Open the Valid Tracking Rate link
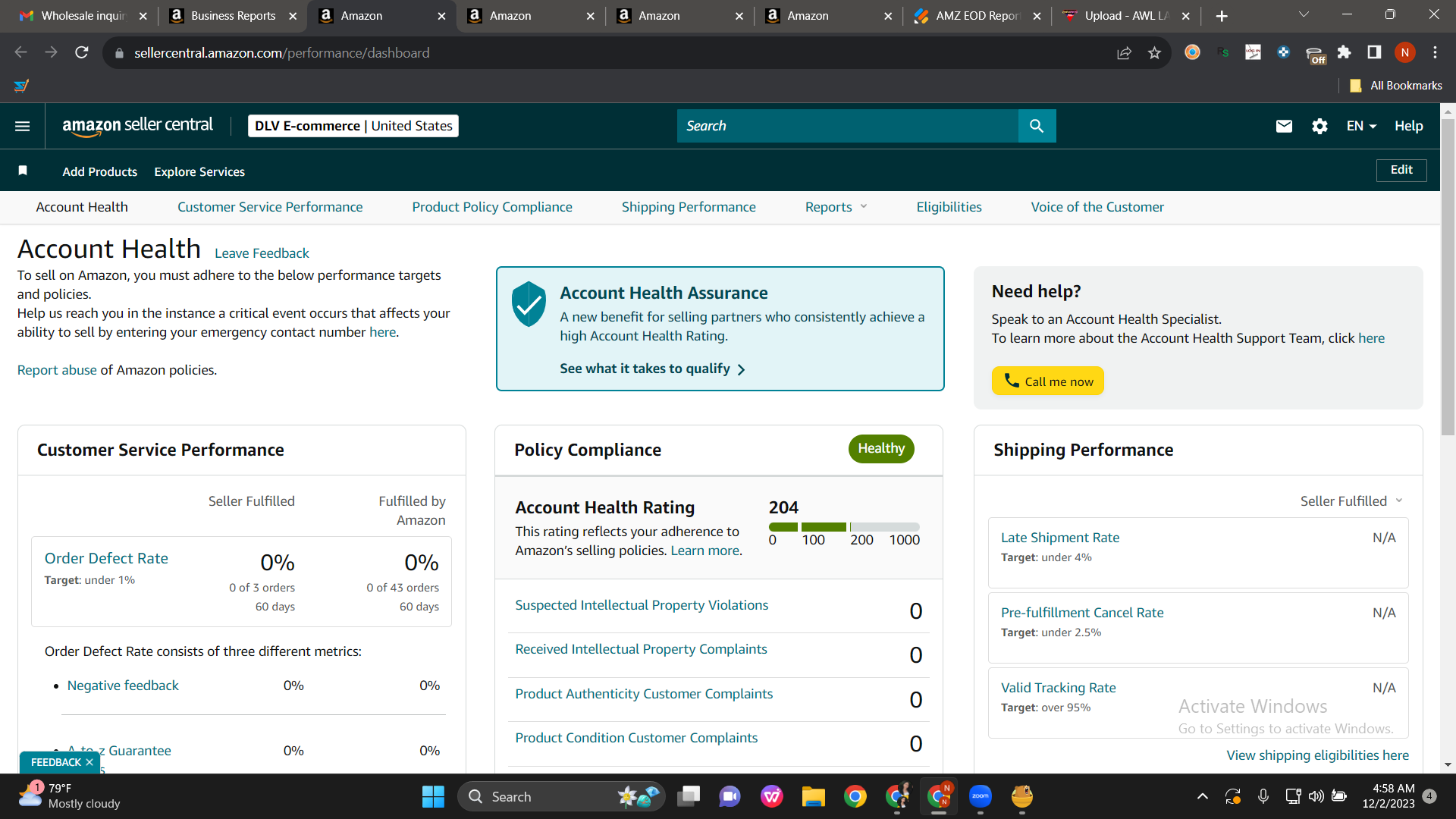 1059,688
